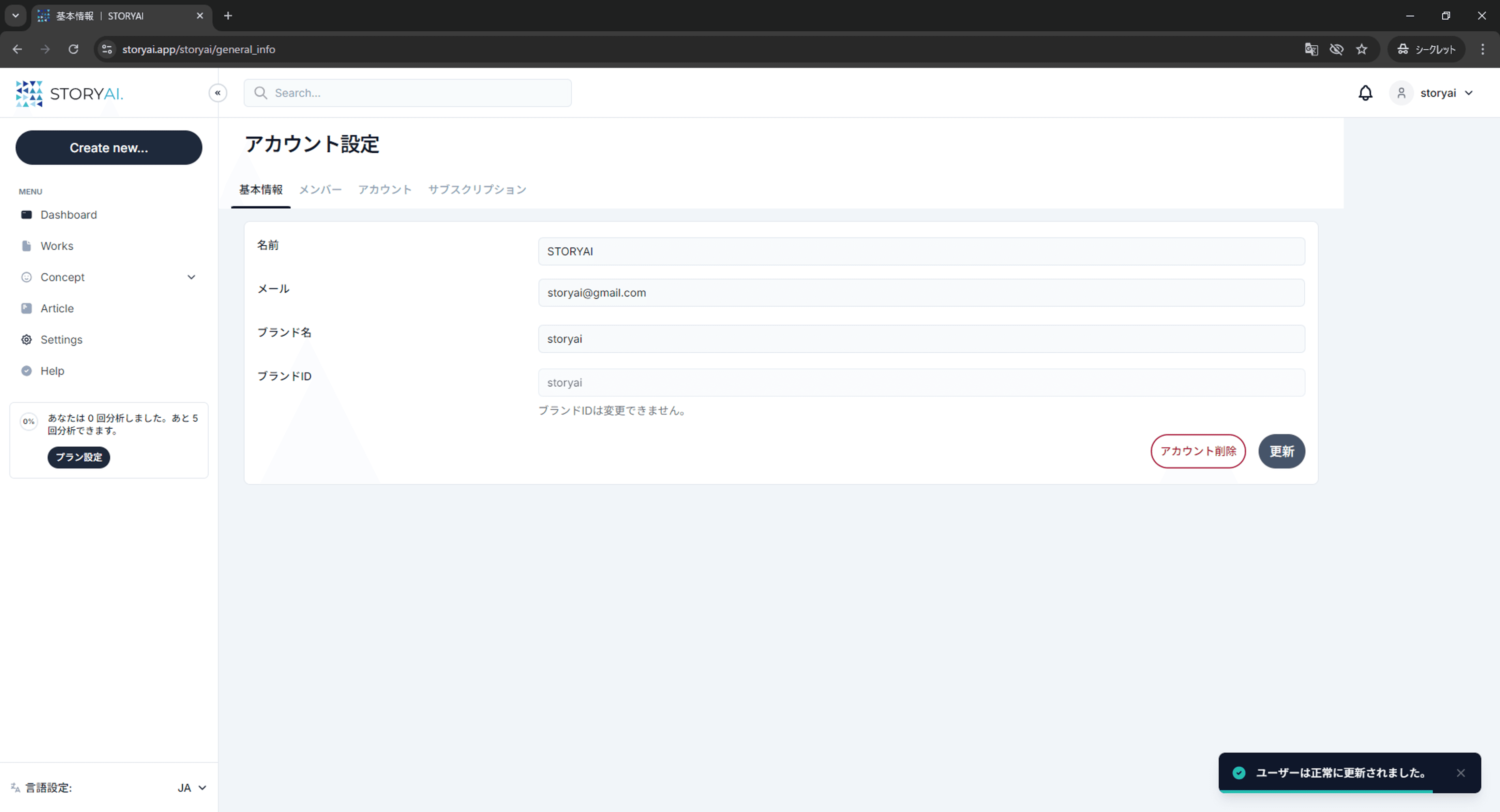Dismiss the success notification toast
This screenshot has height=812, width=1500.
[1460, 773]
